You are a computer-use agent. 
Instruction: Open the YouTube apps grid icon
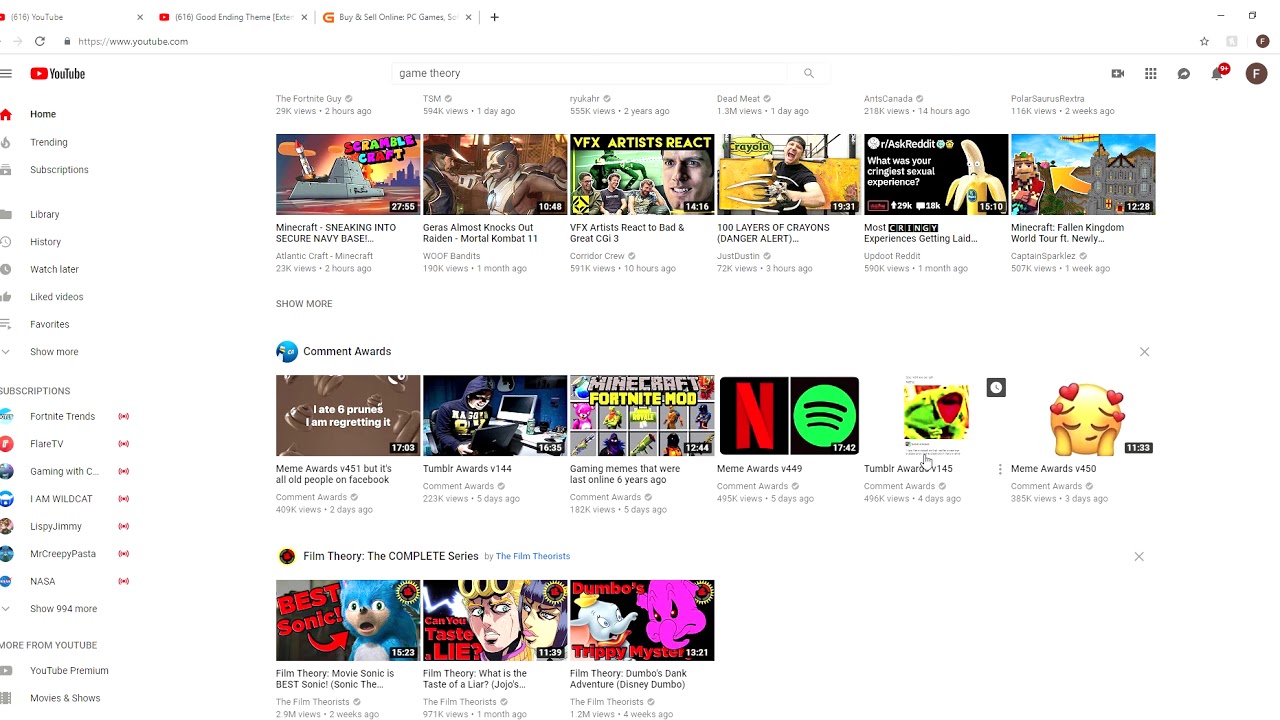click(1151, 73)
